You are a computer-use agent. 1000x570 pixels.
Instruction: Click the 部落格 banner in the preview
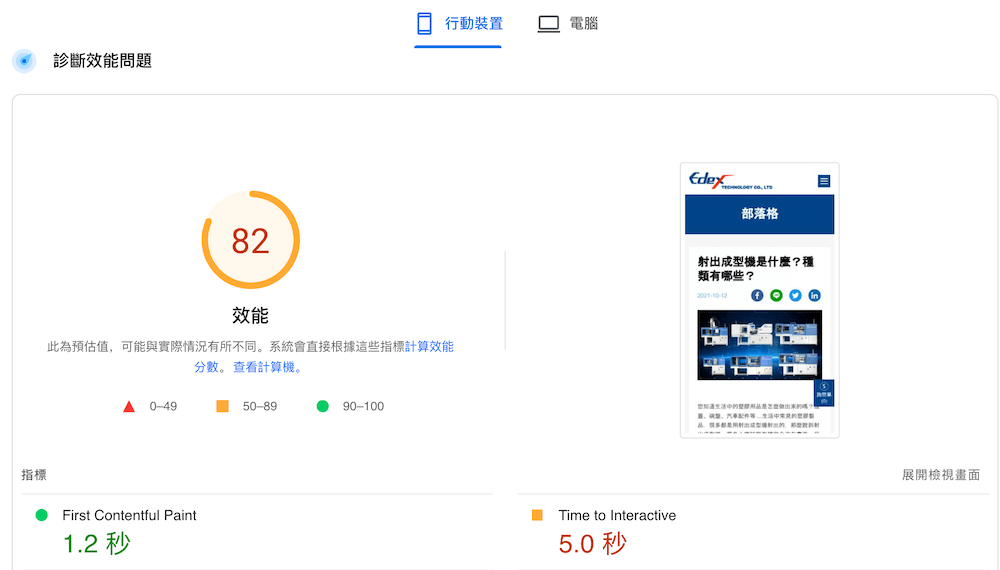click(x=760, y=214)
